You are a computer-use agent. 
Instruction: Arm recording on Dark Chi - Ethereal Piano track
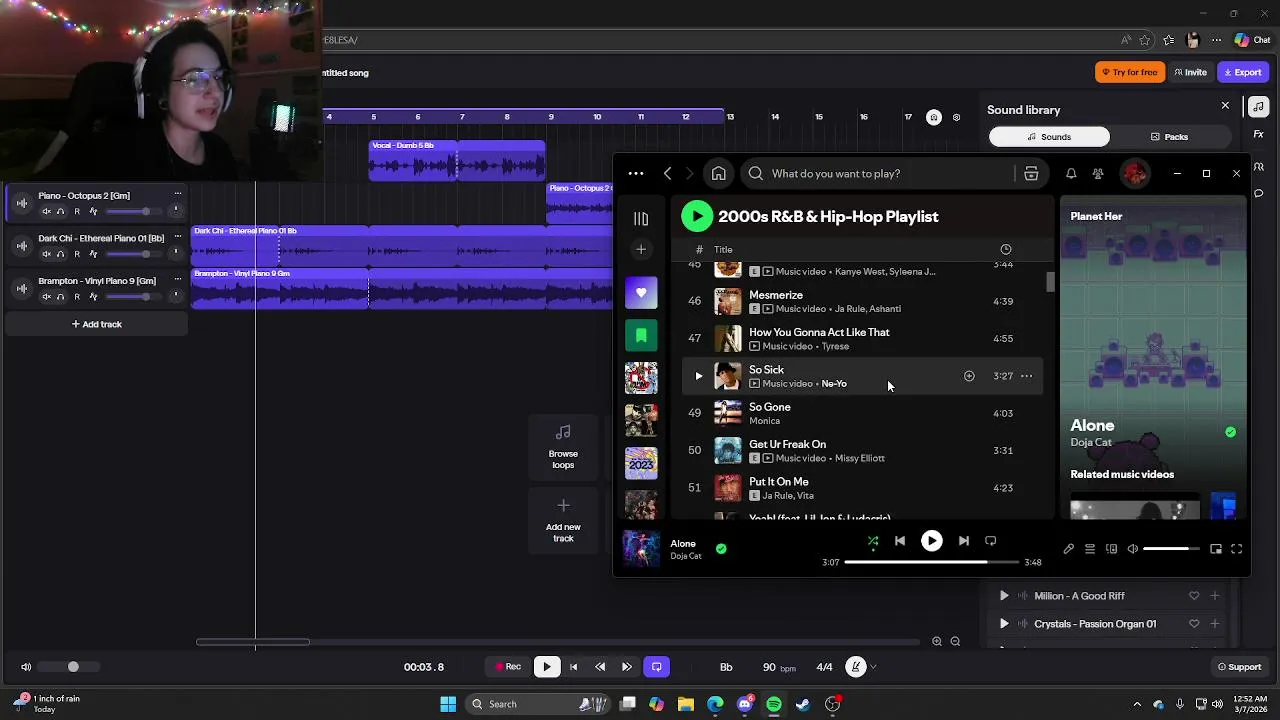[77, 254]
